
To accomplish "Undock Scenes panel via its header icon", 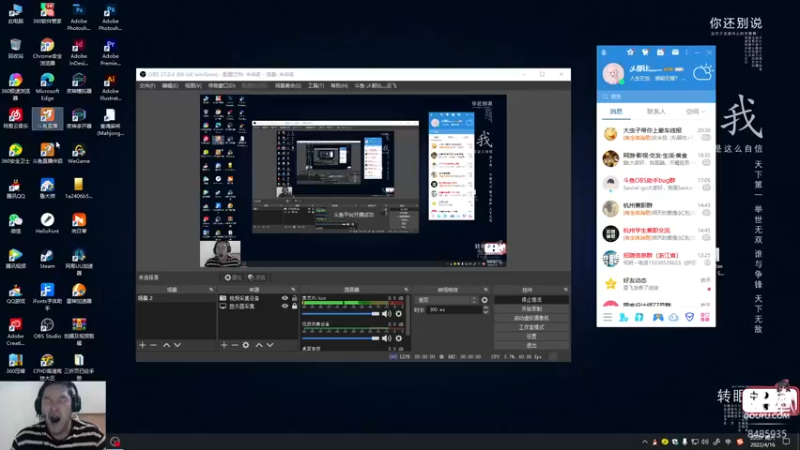I will (x=211, y=290).
